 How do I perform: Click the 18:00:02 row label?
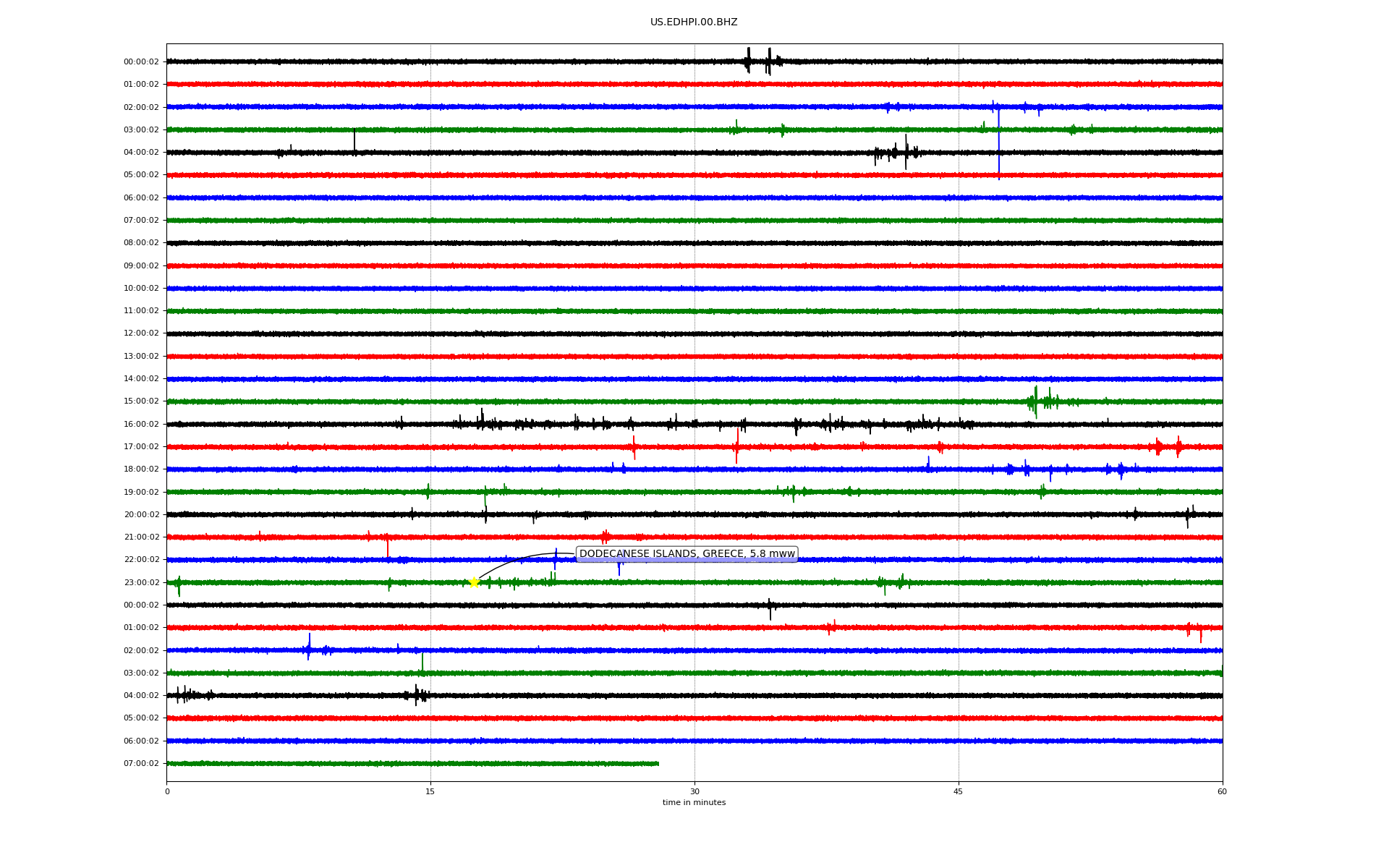tap(141, 469)
